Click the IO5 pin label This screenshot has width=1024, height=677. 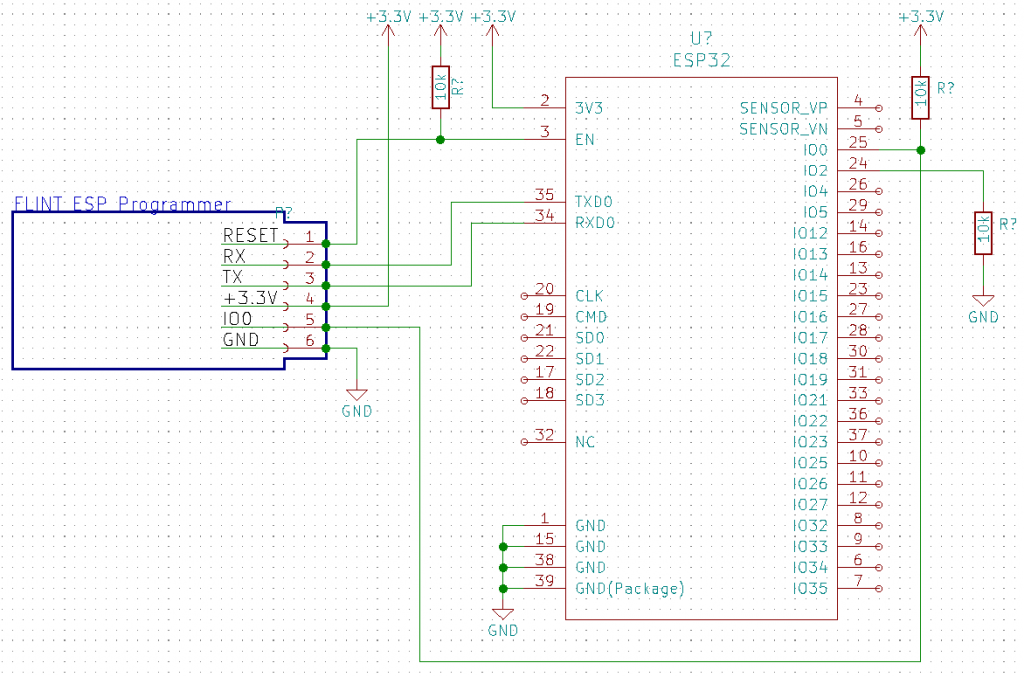coord(816,213)
